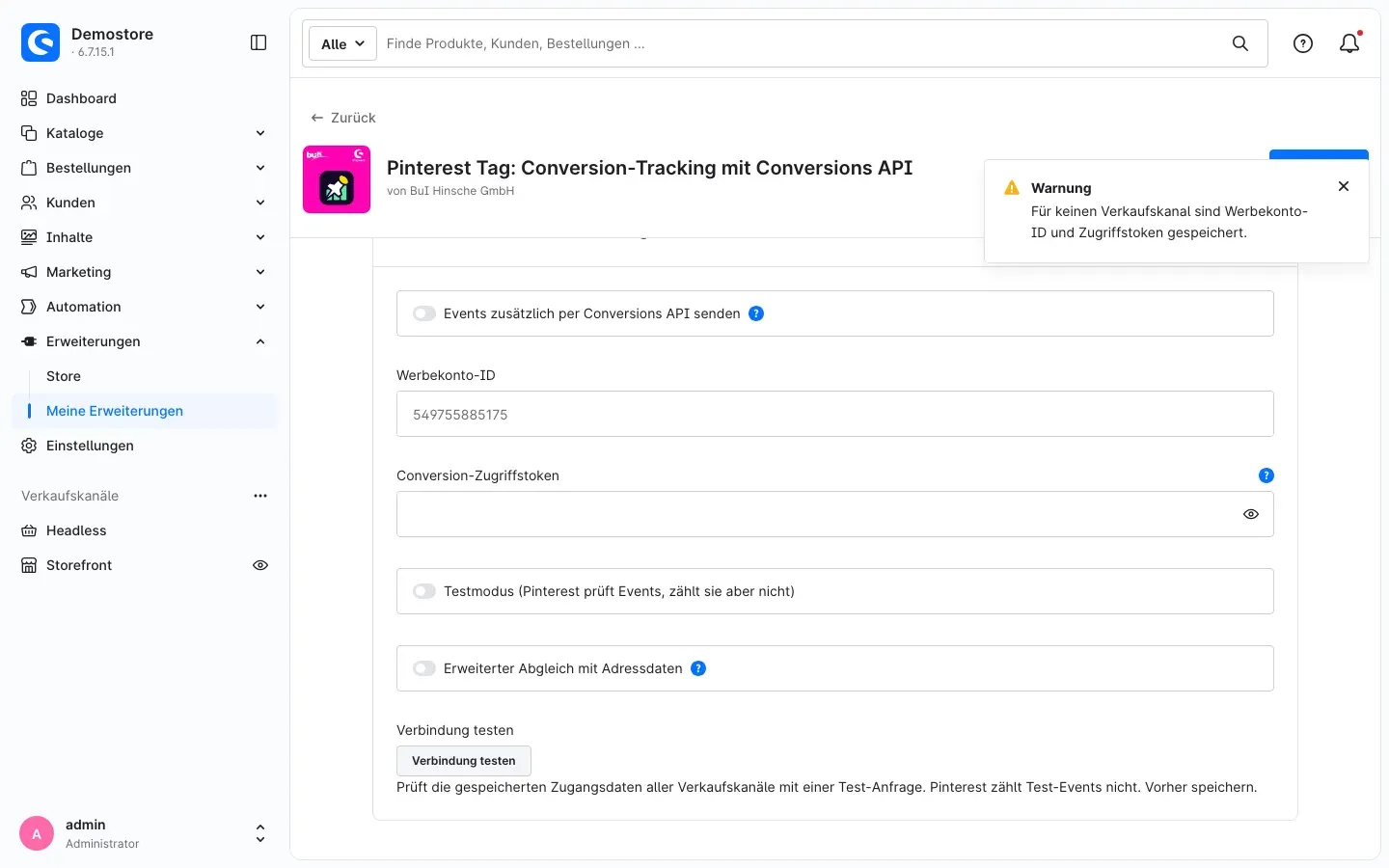Expand the Kataloge menu
Viewport: 1389px width, 868px height.
point(144,133)
